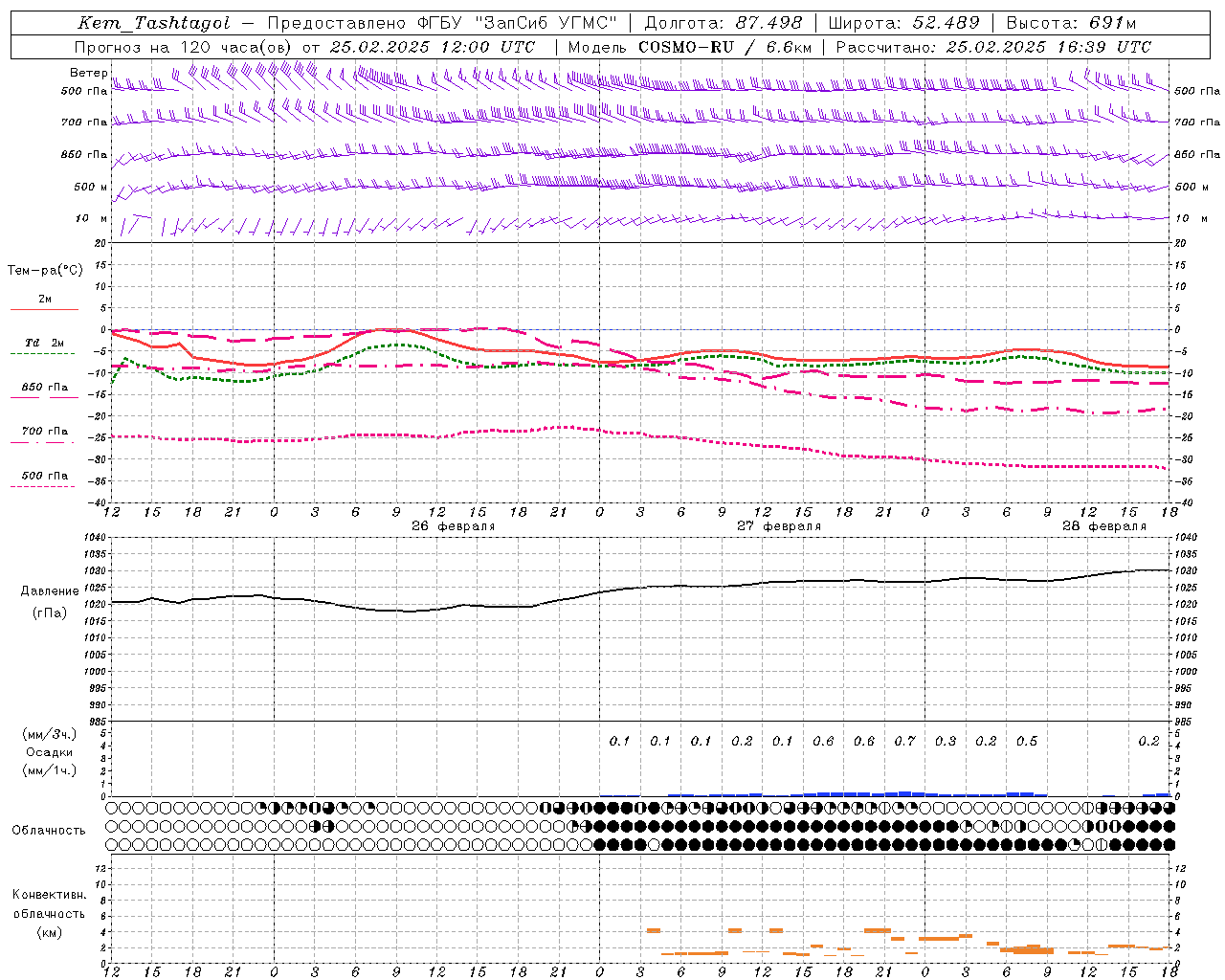Click the 0.3 precipitation value

click(x=946, y=741)
